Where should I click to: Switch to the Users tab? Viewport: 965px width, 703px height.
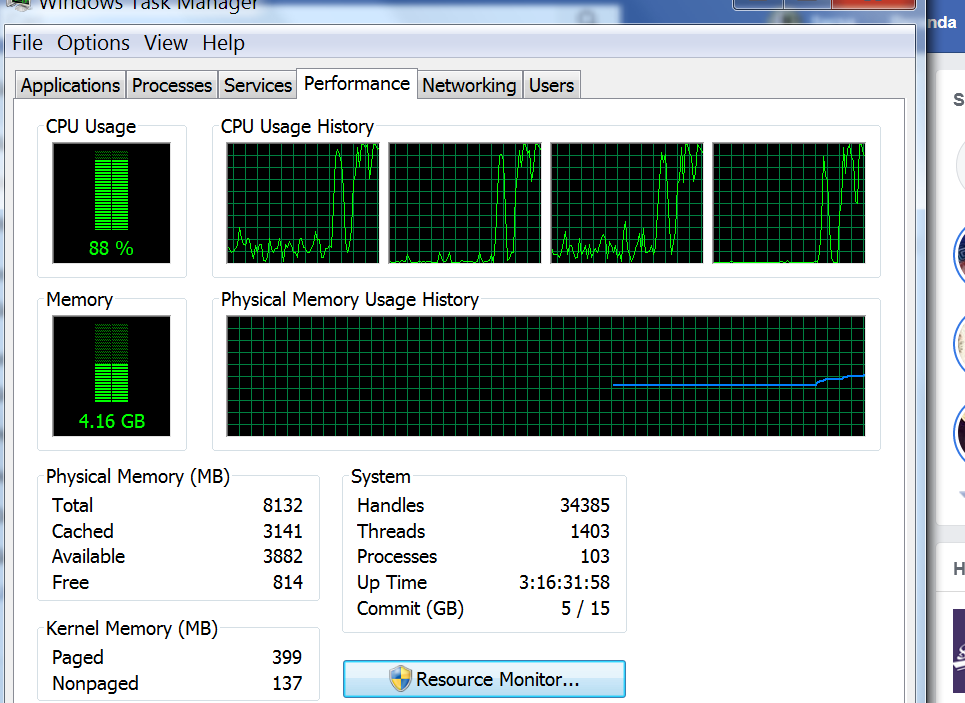tap(551, 86)
